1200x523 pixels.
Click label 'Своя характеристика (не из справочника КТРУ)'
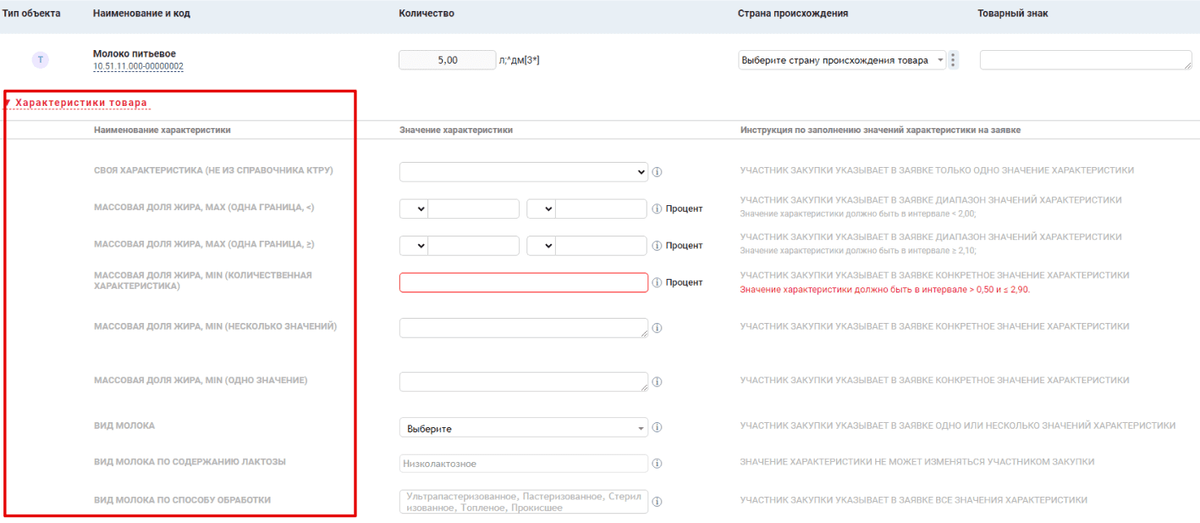(213, 171)
